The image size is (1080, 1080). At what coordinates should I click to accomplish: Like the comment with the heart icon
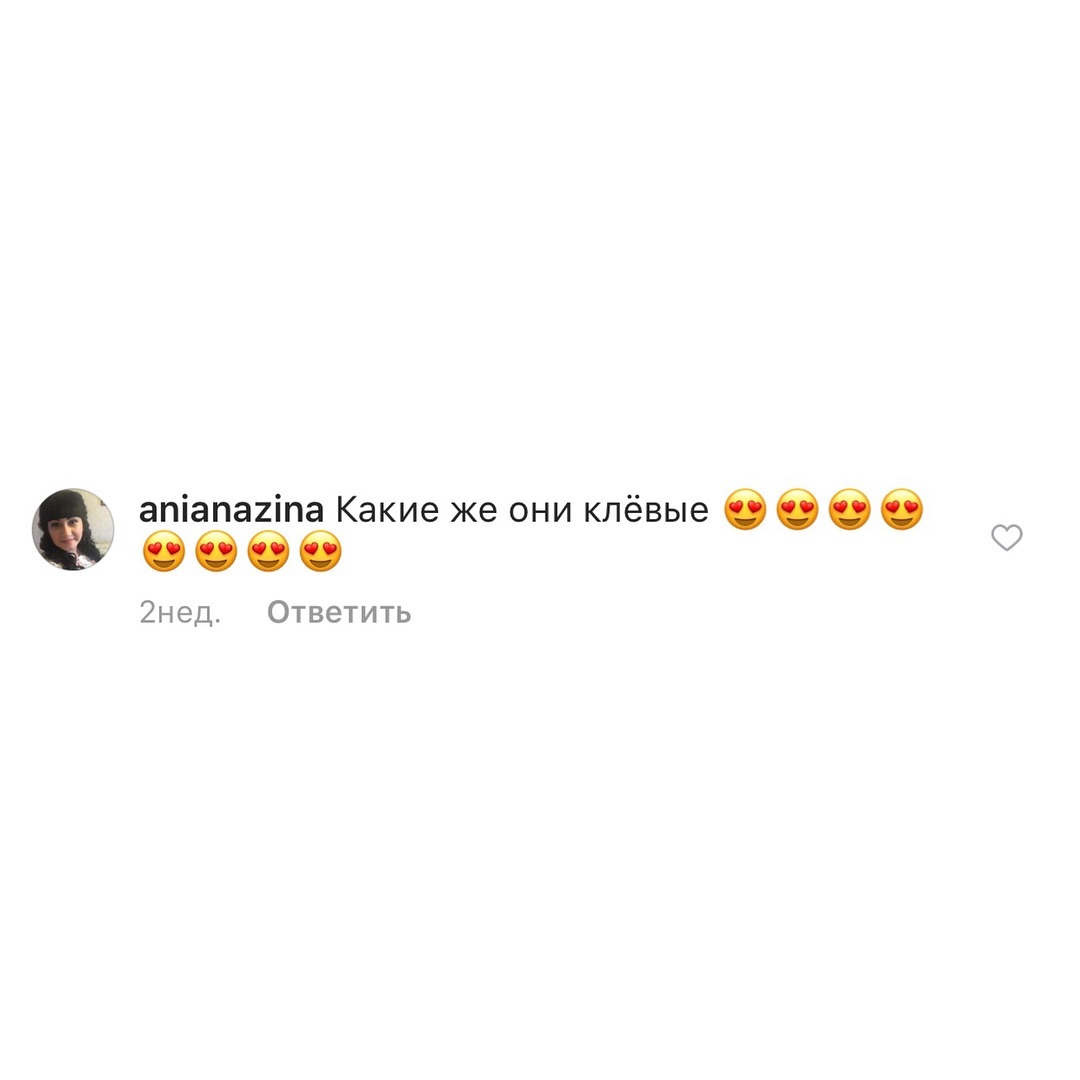(1006, 537)
